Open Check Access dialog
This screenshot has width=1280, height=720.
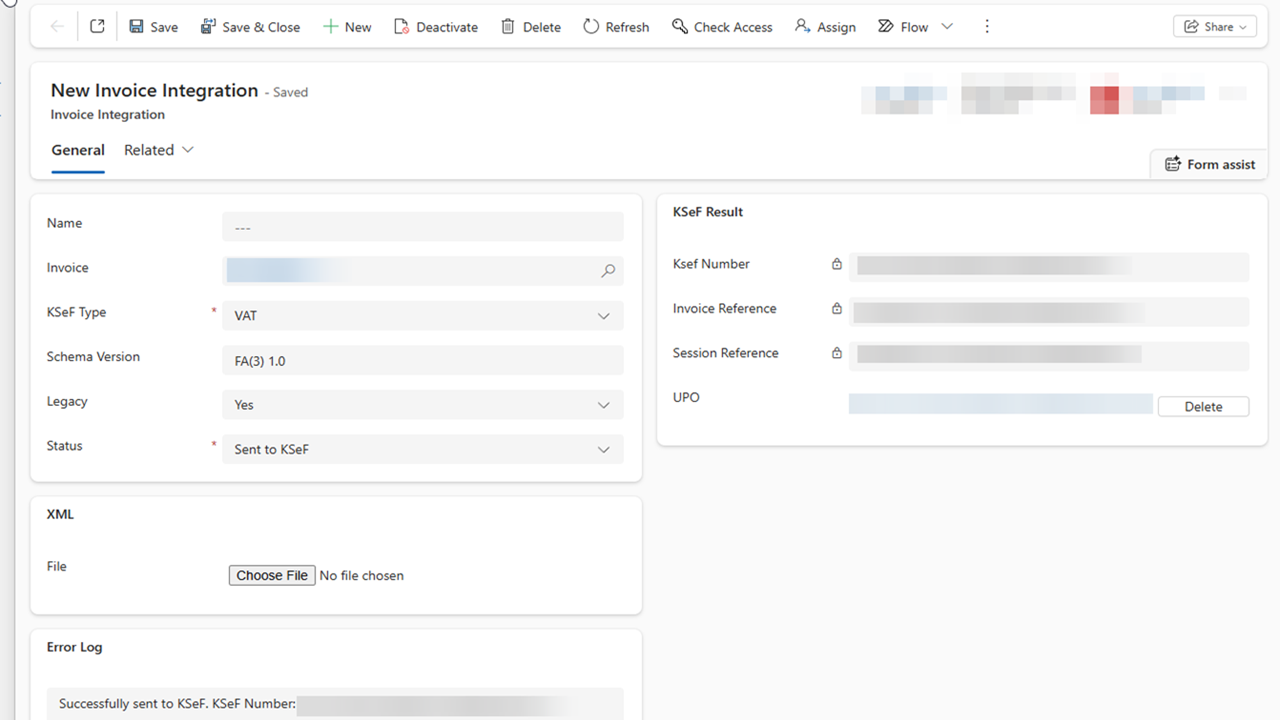click(x=722, y=27)
